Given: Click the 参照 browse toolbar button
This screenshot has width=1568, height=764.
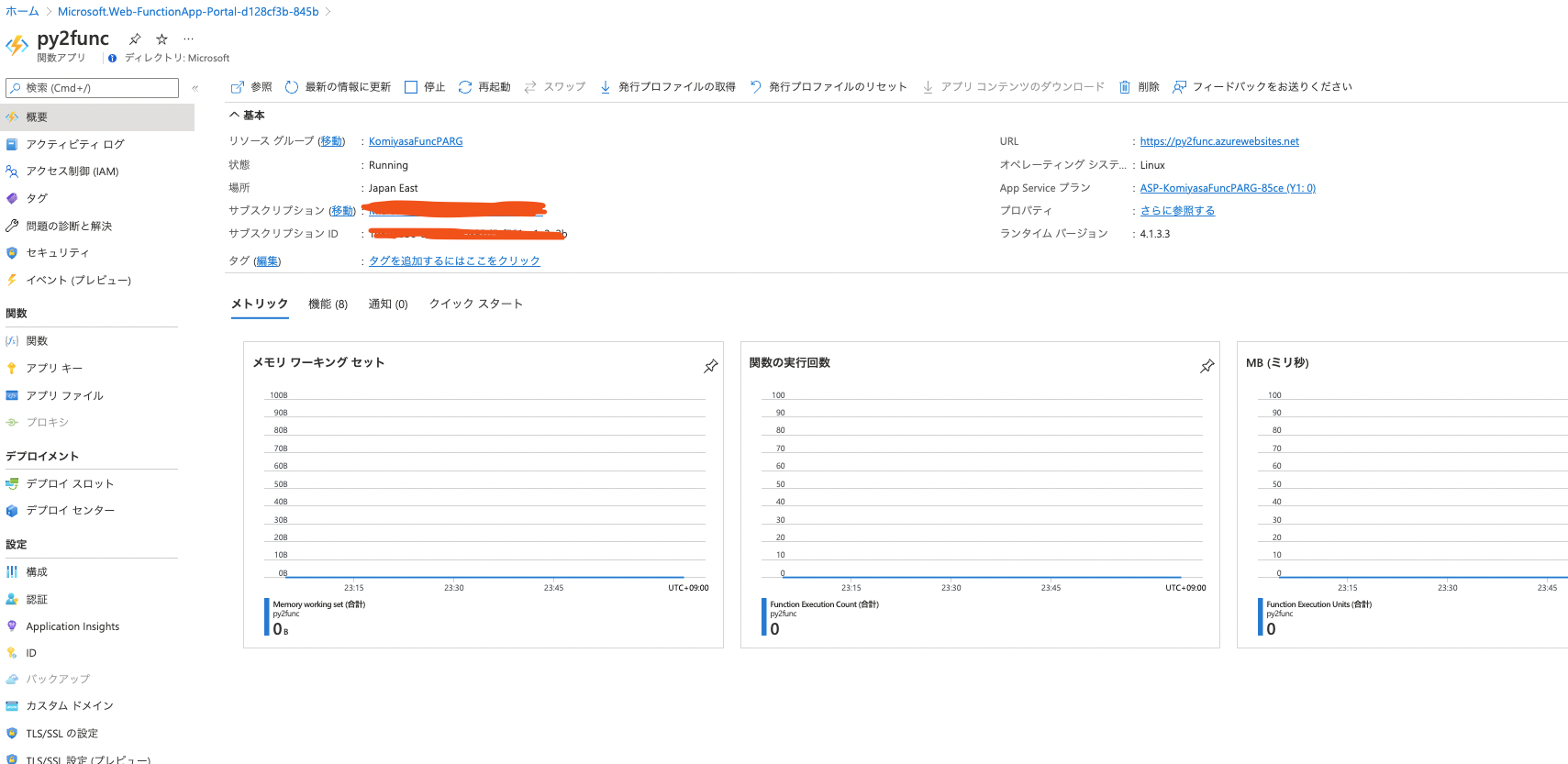Looking at the screenshot, I should (251, 87).
